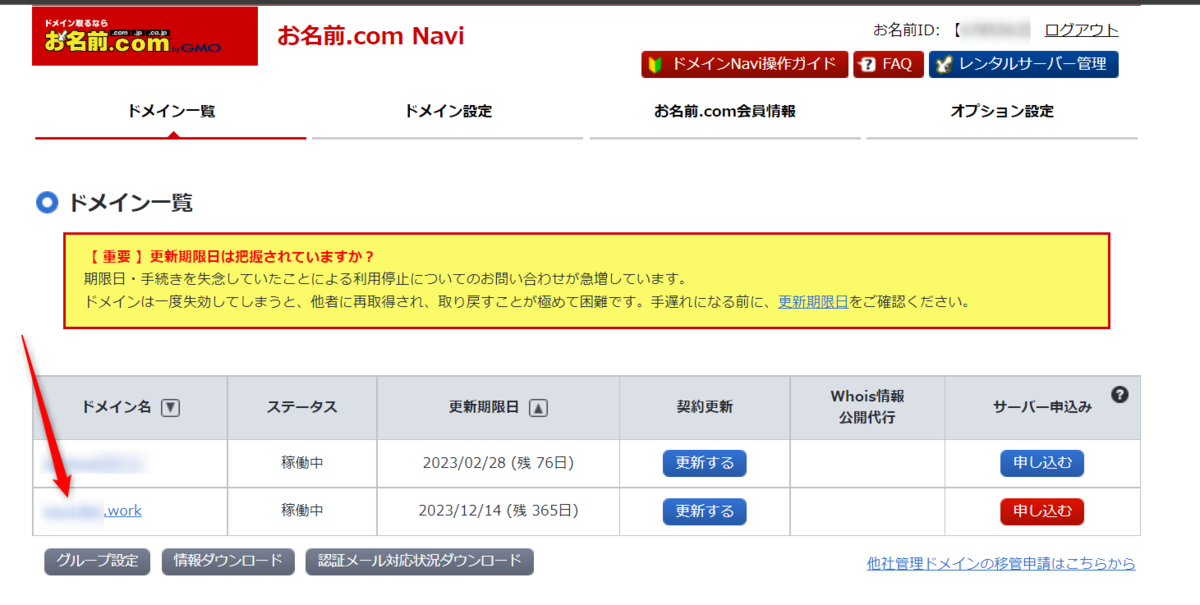Viewport: 1200px width, 605px height.
Task: Click the 情報ダウンロード button
Action: 228,561
